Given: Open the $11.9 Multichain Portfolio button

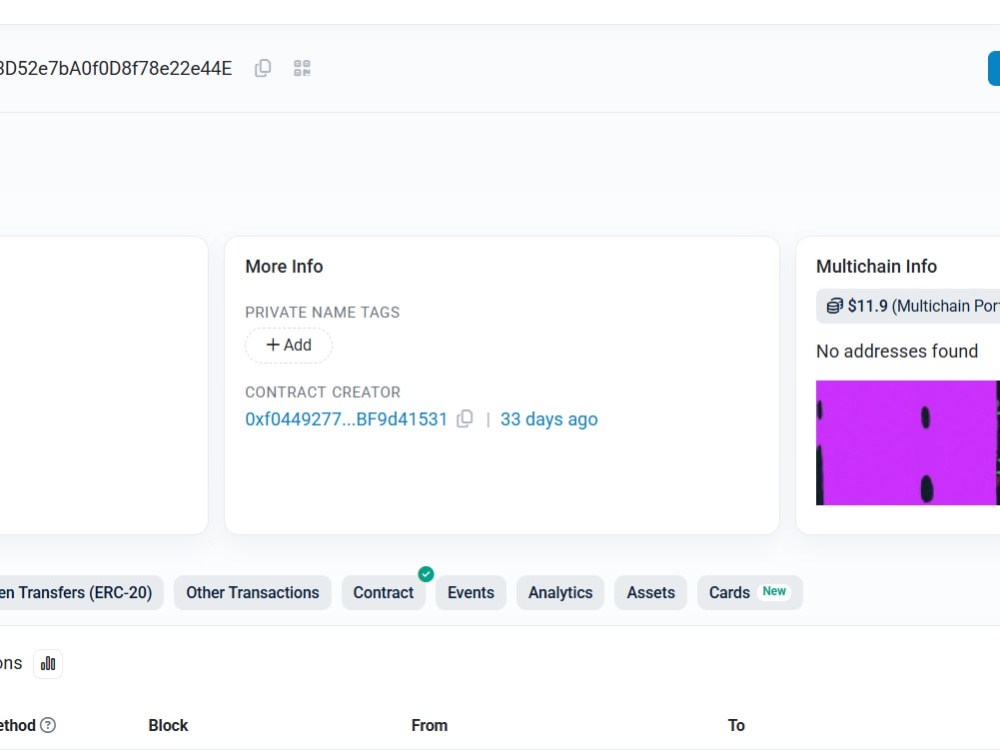Looking at the screenshot, I should pos(908,306).
